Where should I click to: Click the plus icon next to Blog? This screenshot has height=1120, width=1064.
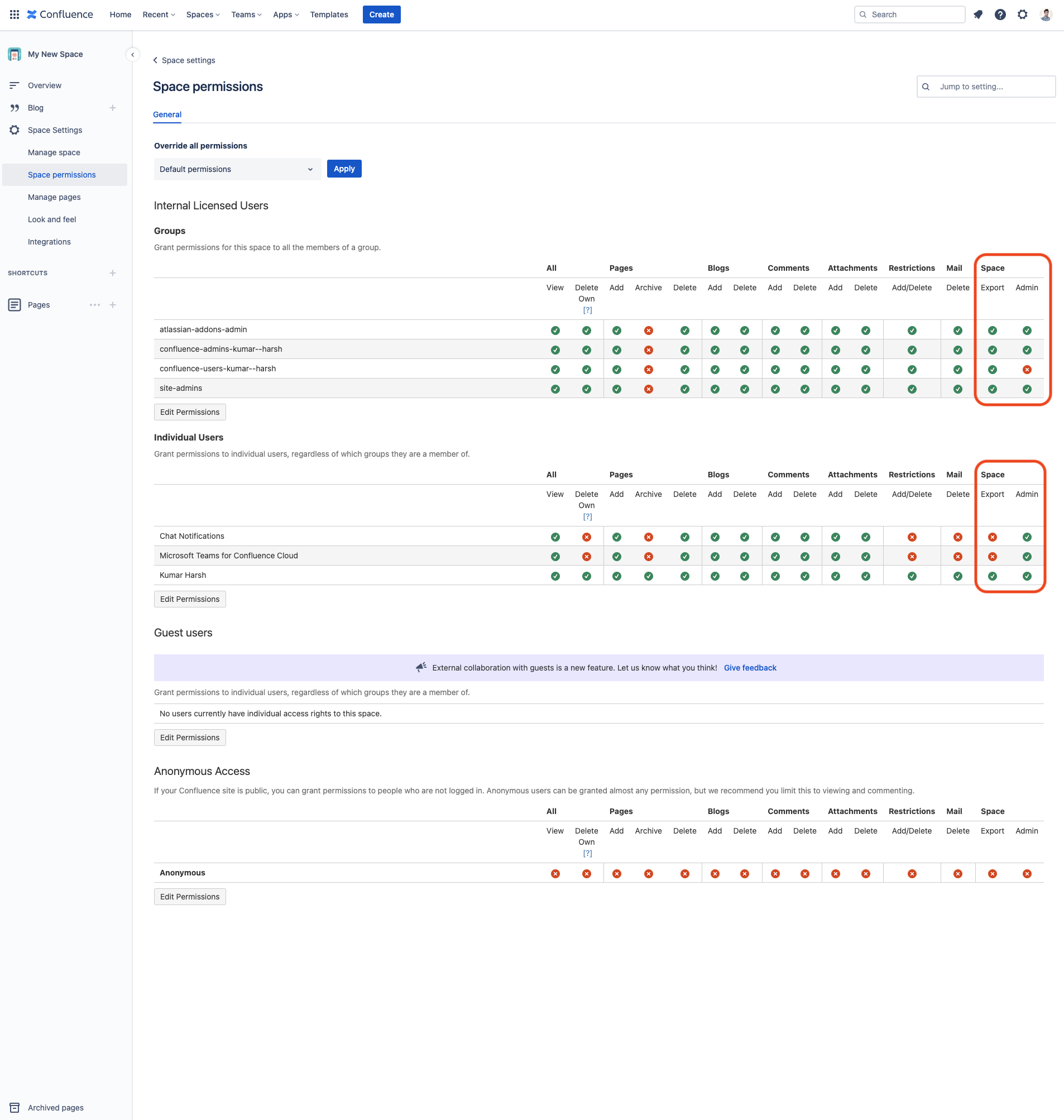[113, 108]
